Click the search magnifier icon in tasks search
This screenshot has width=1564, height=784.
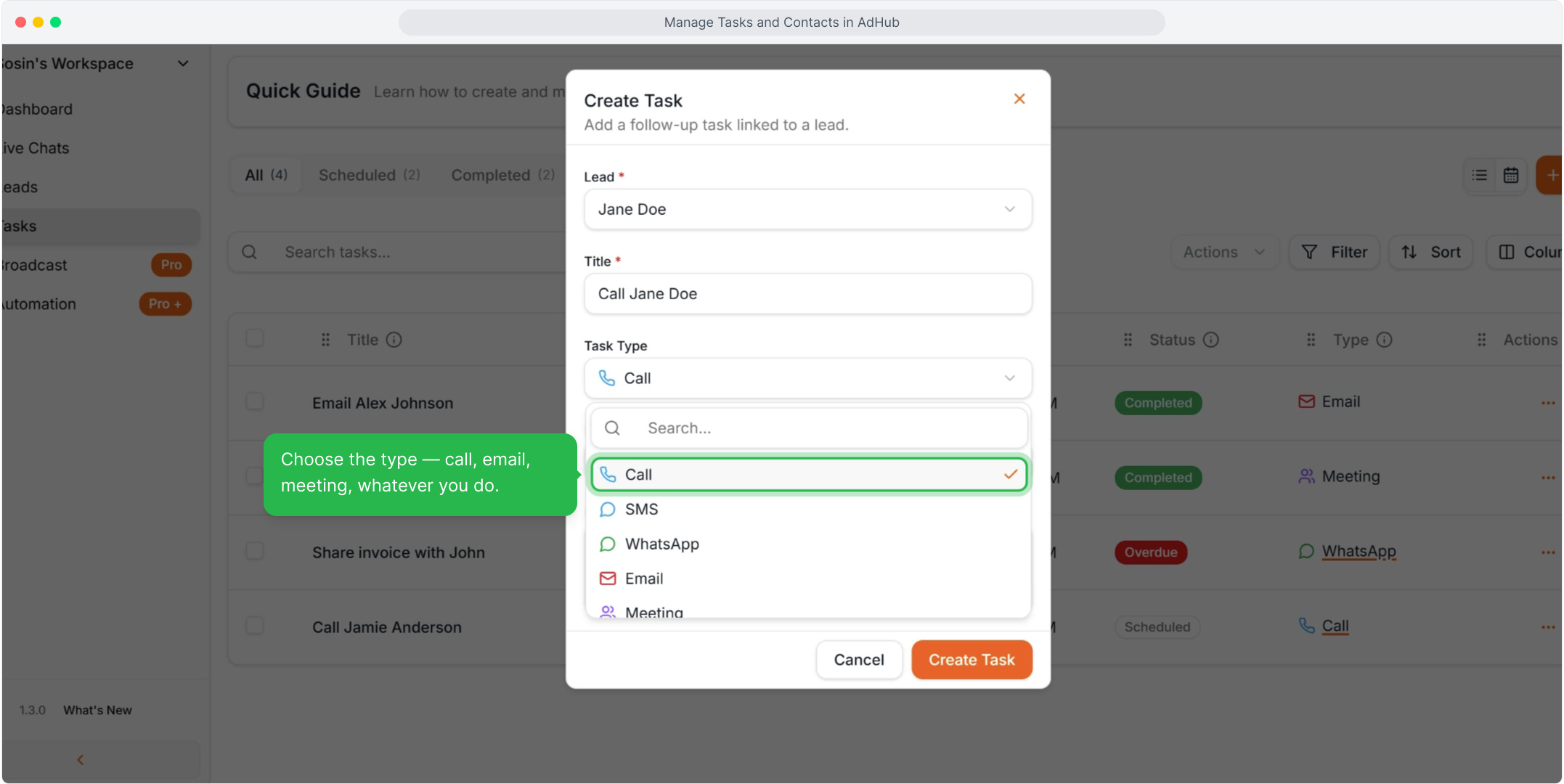[x=249, y=252]
